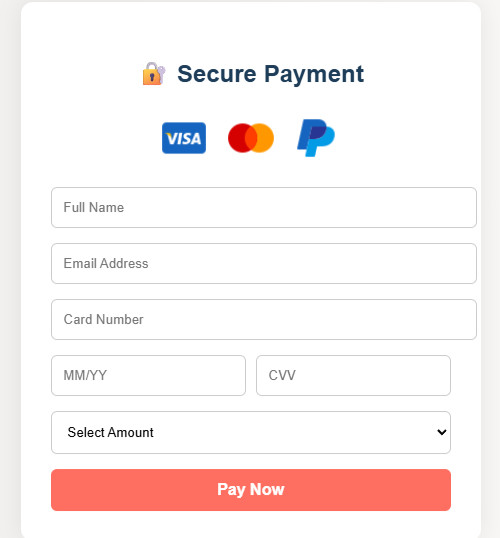The image size is (500, 538).
Task: Click the Pay Now white label text
Action: (x=251, y=490)
